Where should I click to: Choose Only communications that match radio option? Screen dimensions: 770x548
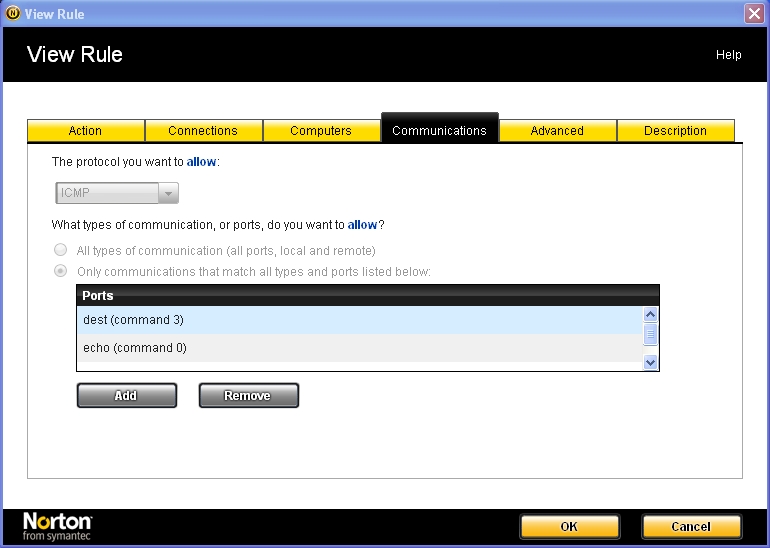[60, 271]
